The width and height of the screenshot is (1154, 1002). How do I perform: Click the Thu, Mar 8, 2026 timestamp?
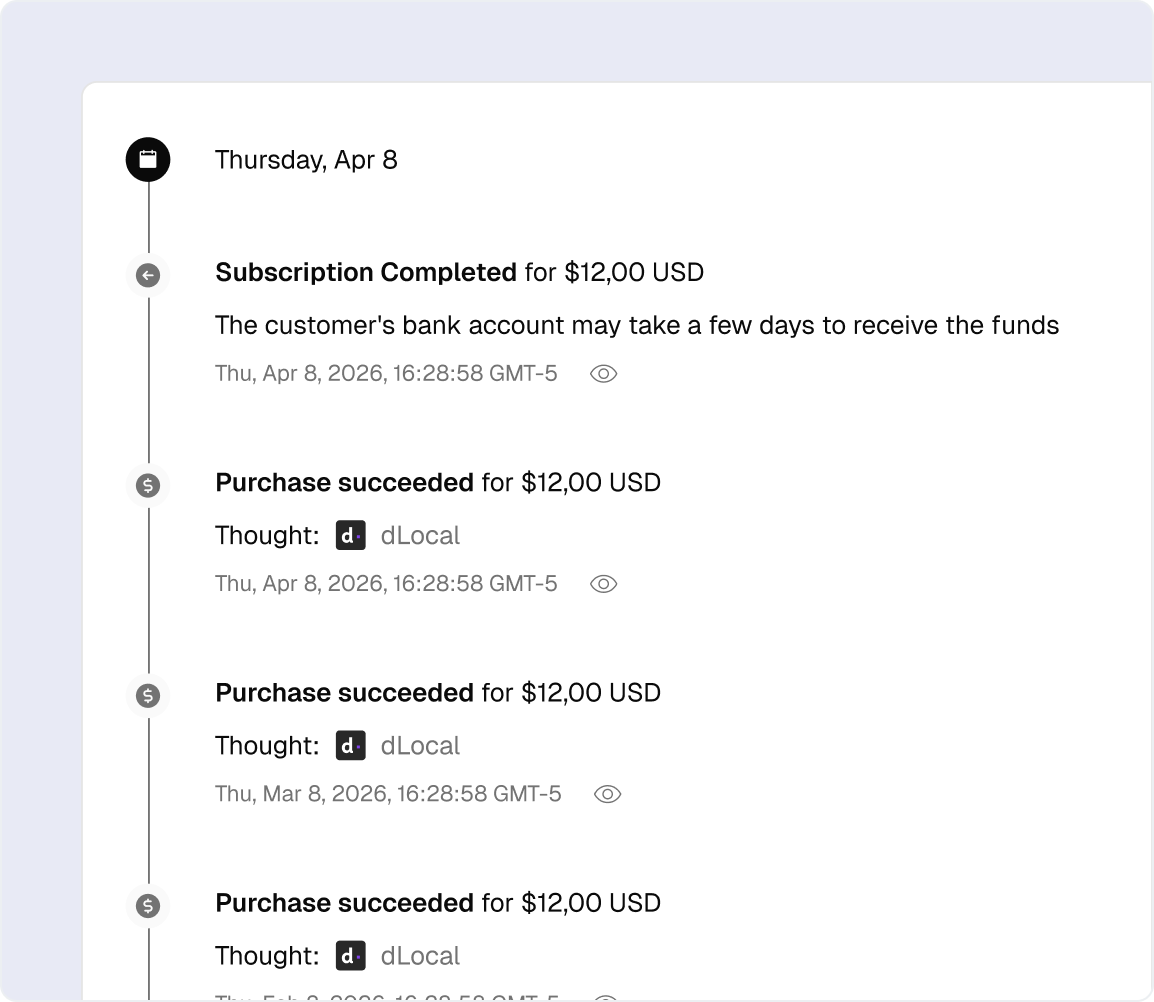coord(388,794)
